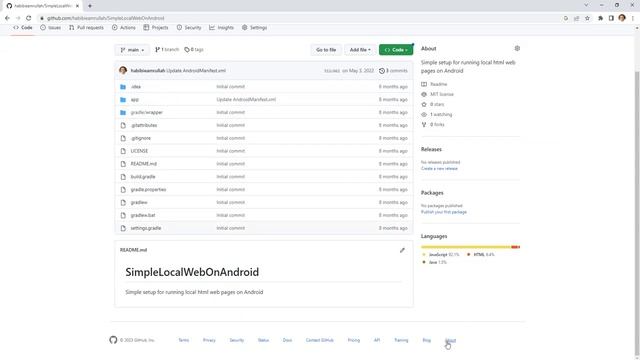The width and height of the screenshot is (640, 360).
Task: Open the Projects tab
Action: (x=156, y=28)
